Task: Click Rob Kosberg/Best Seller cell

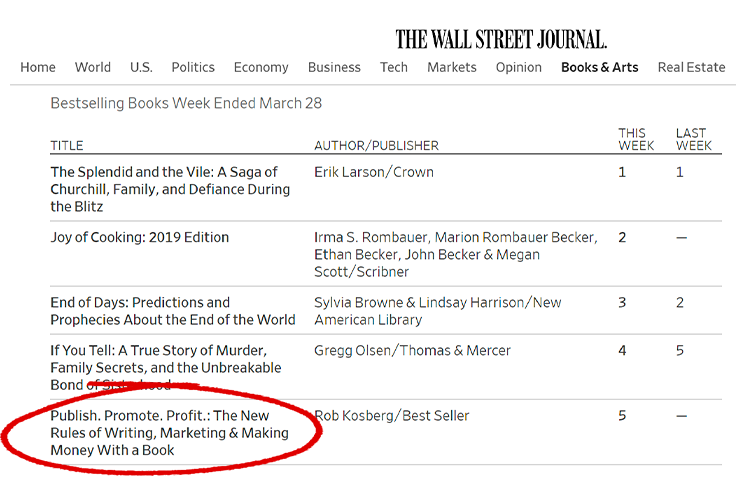Action: pos(391,416)
